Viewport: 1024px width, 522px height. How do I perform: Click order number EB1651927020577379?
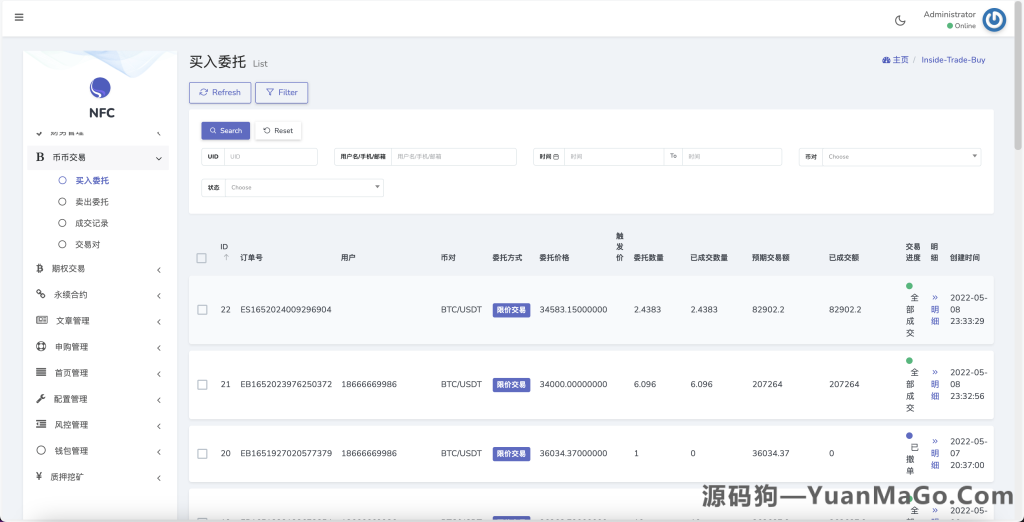(286, 453)
